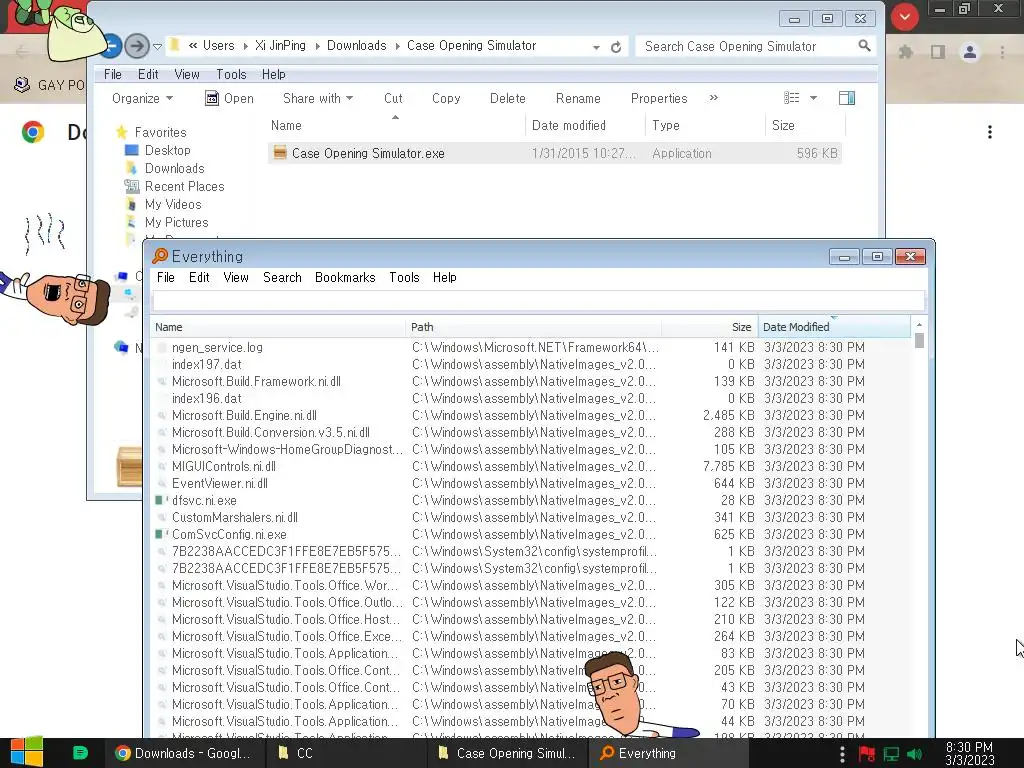Click dfsvc.ni.exe file icon
The height and width of the screenshot is (768, 1024).
(x=161, y=500)
